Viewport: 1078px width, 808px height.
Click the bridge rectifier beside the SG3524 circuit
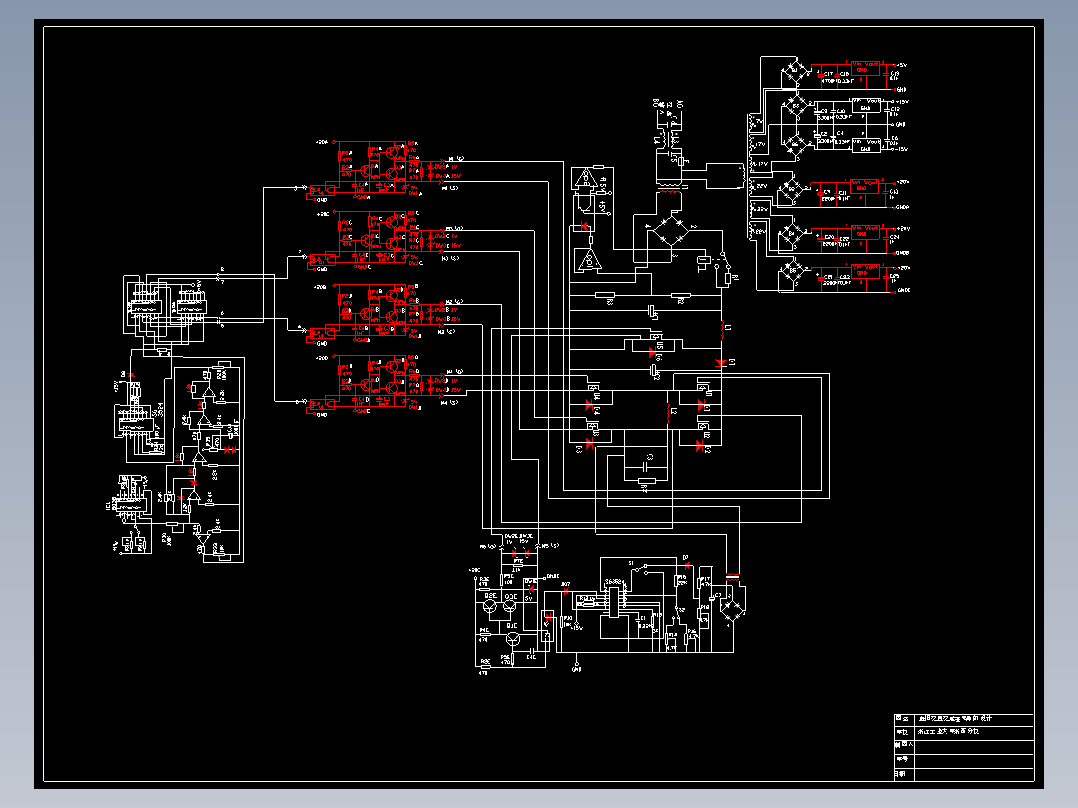pyautogui.click(x=732, y=609)
